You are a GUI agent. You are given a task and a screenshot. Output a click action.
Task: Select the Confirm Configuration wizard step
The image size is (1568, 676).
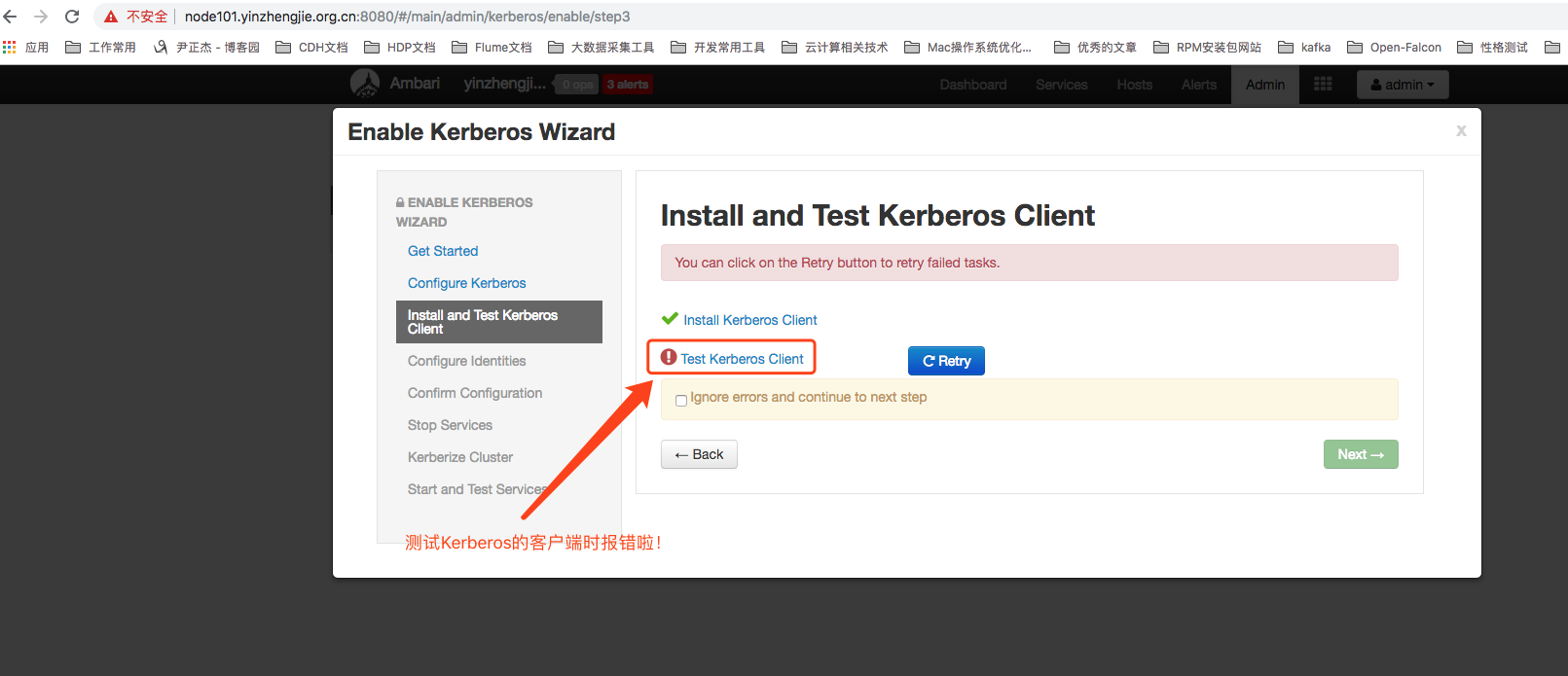pyautogui.click(x=475, y=393)
